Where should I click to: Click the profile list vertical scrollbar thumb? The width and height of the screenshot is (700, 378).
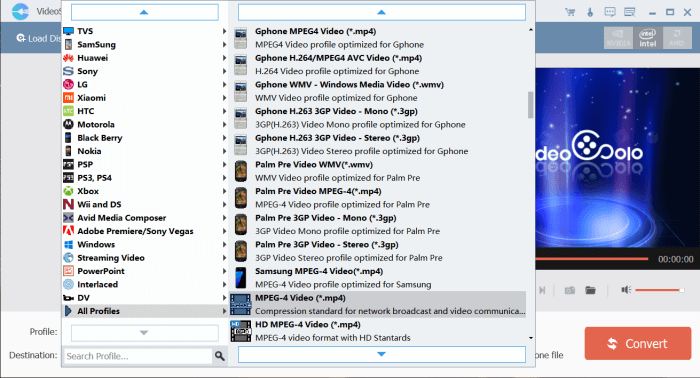coord(530,105)
